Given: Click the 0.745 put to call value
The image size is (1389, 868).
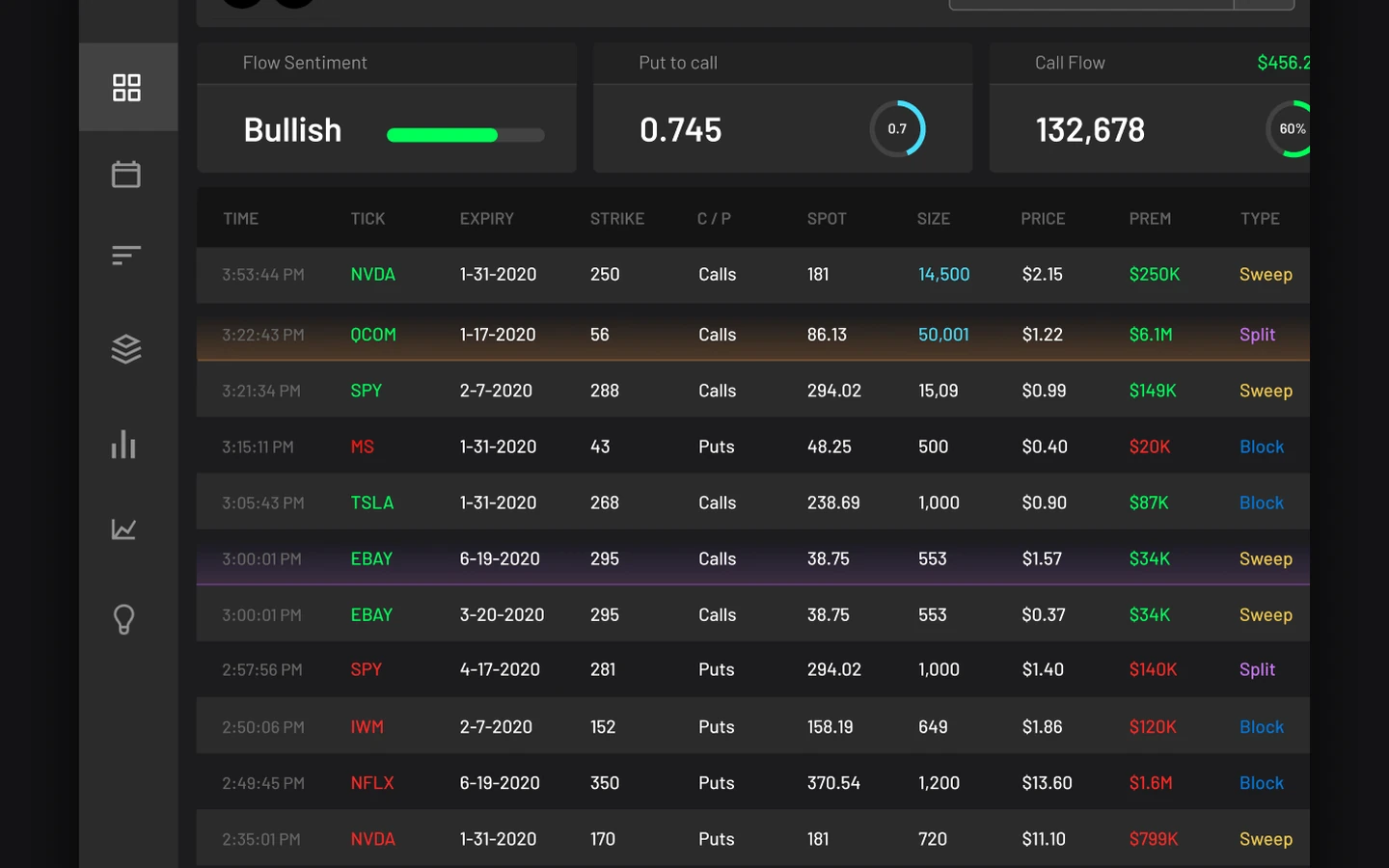Looking at the screenshot, I should tap(680, 129).
